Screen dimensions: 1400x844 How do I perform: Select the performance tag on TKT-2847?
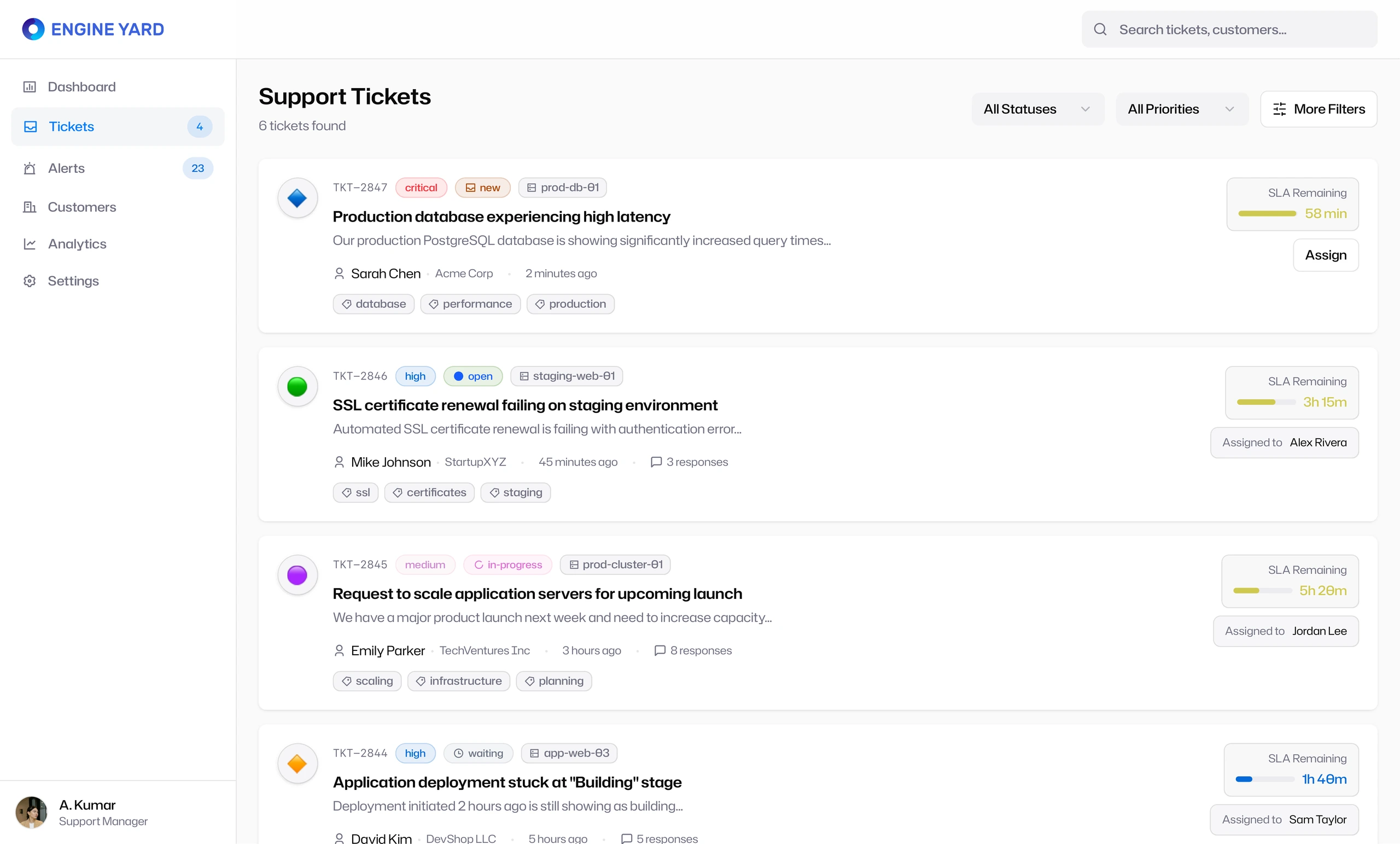470,304
